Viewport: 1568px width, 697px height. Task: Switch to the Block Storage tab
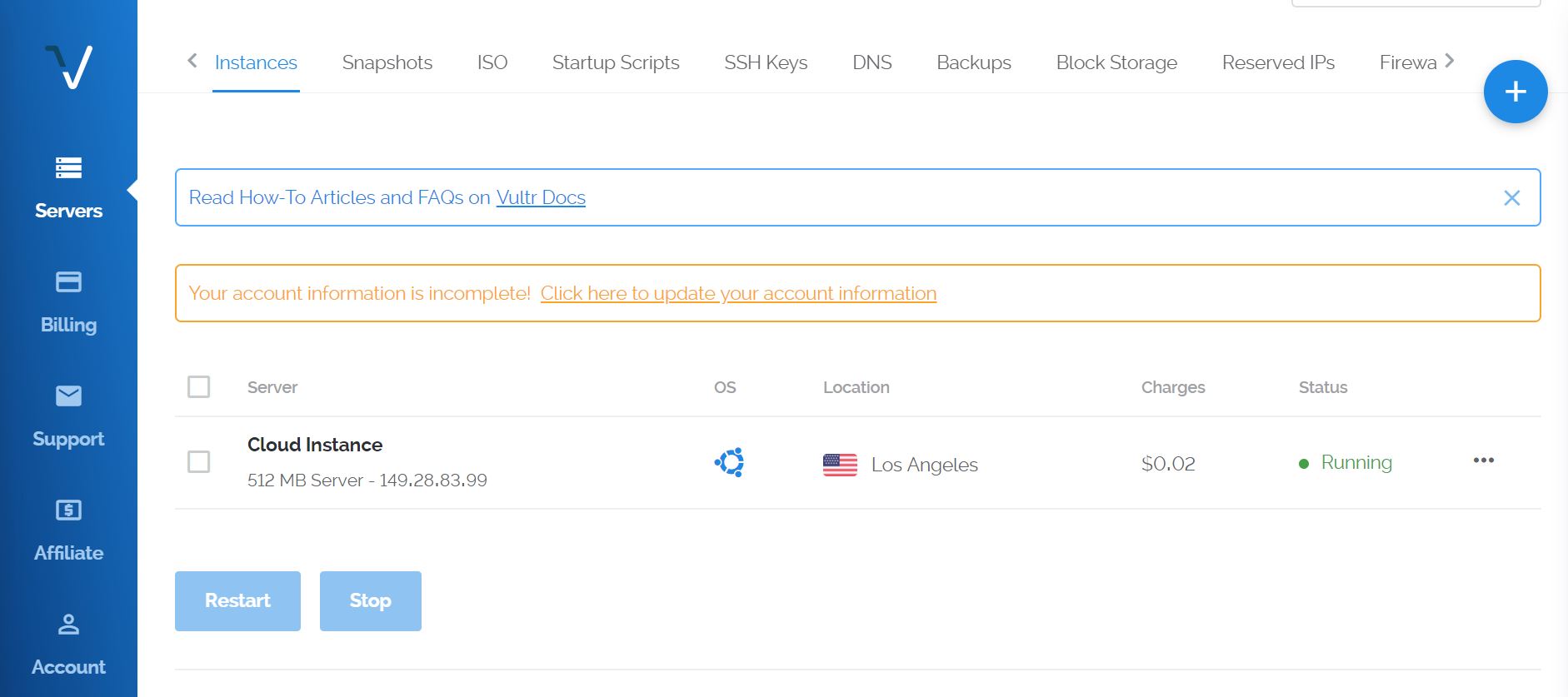point(1116,62)
